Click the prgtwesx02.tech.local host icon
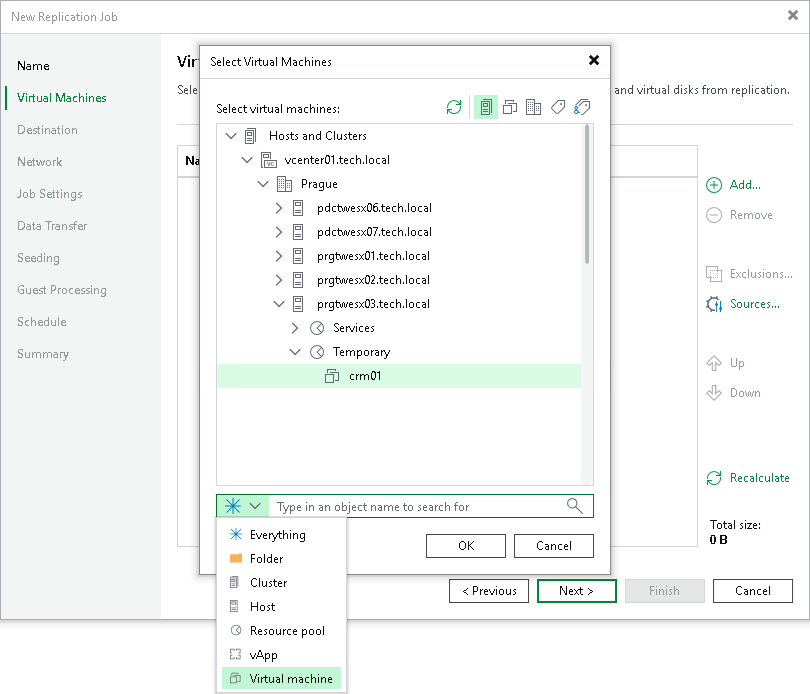Viewport: 810px width, 694px height. point(298,280)
